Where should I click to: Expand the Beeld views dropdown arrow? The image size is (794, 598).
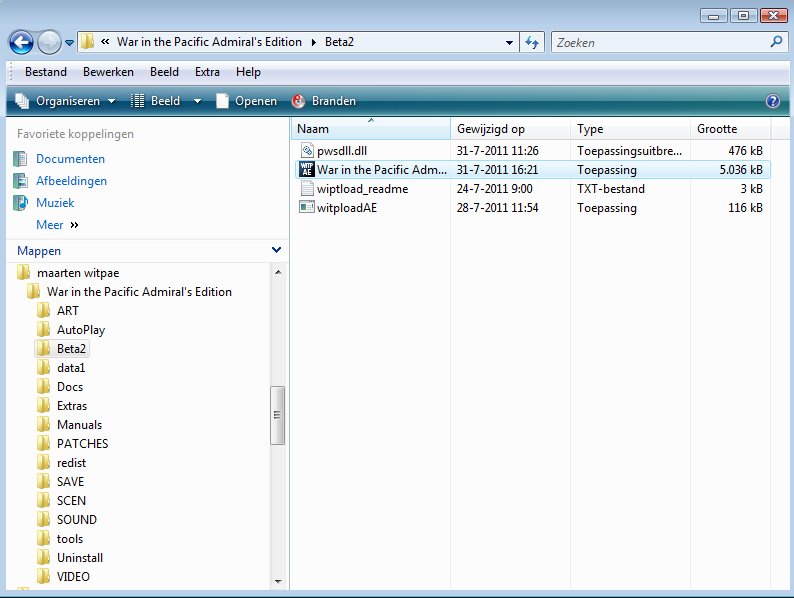pos(197,101)
